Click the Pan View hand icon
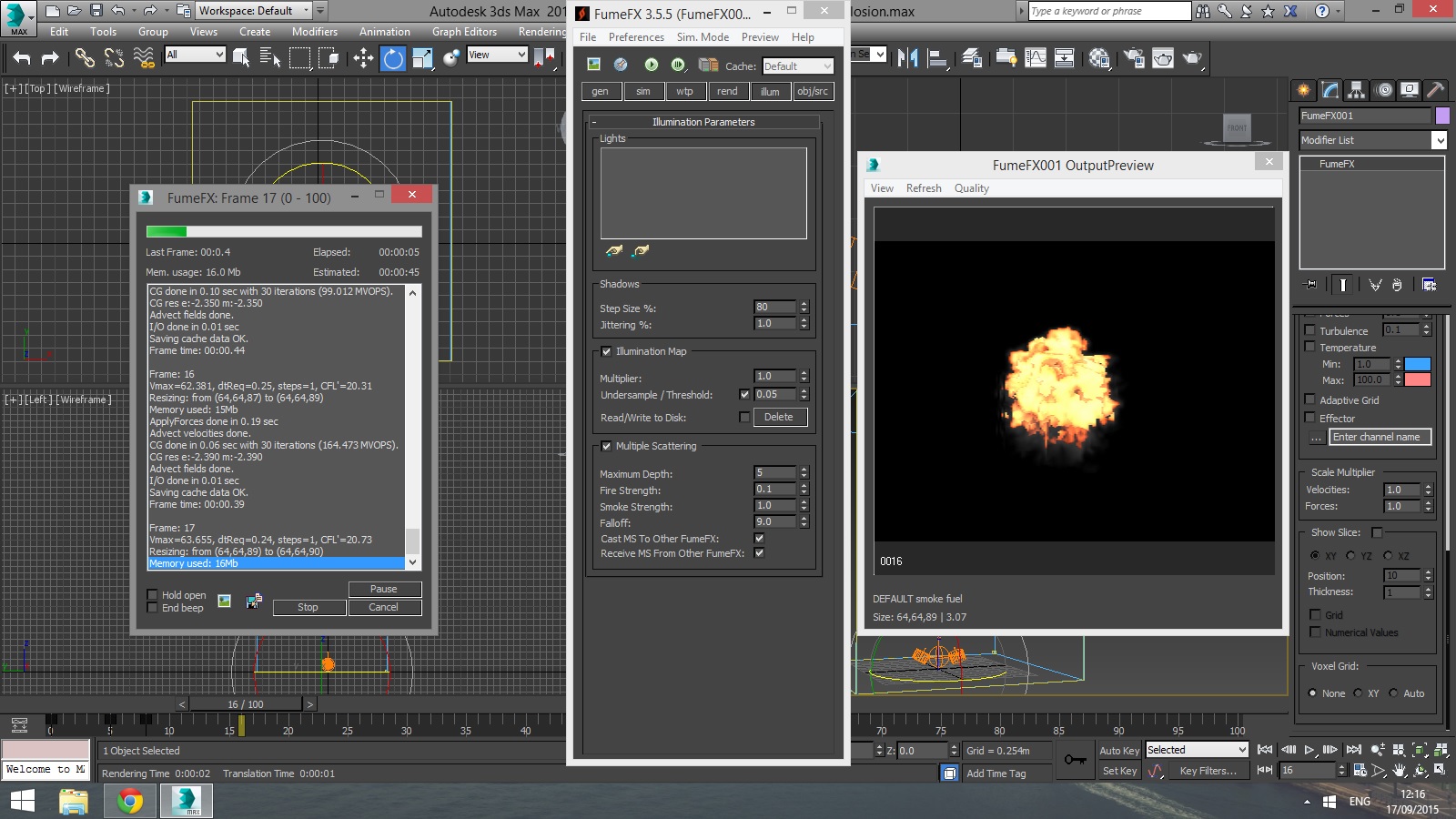 coord(1400,770)
